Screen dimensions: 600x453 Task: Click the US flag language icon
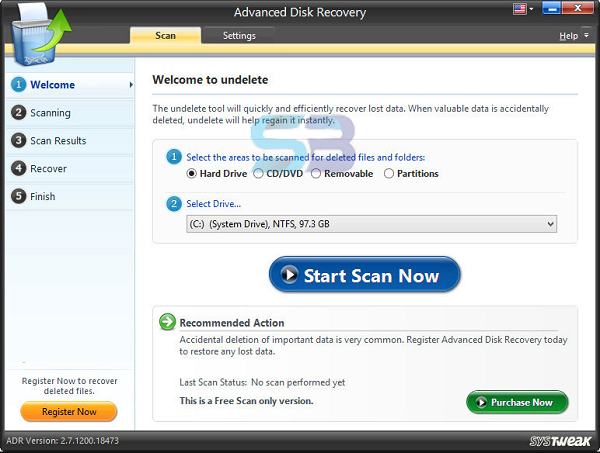coord(519,9)
